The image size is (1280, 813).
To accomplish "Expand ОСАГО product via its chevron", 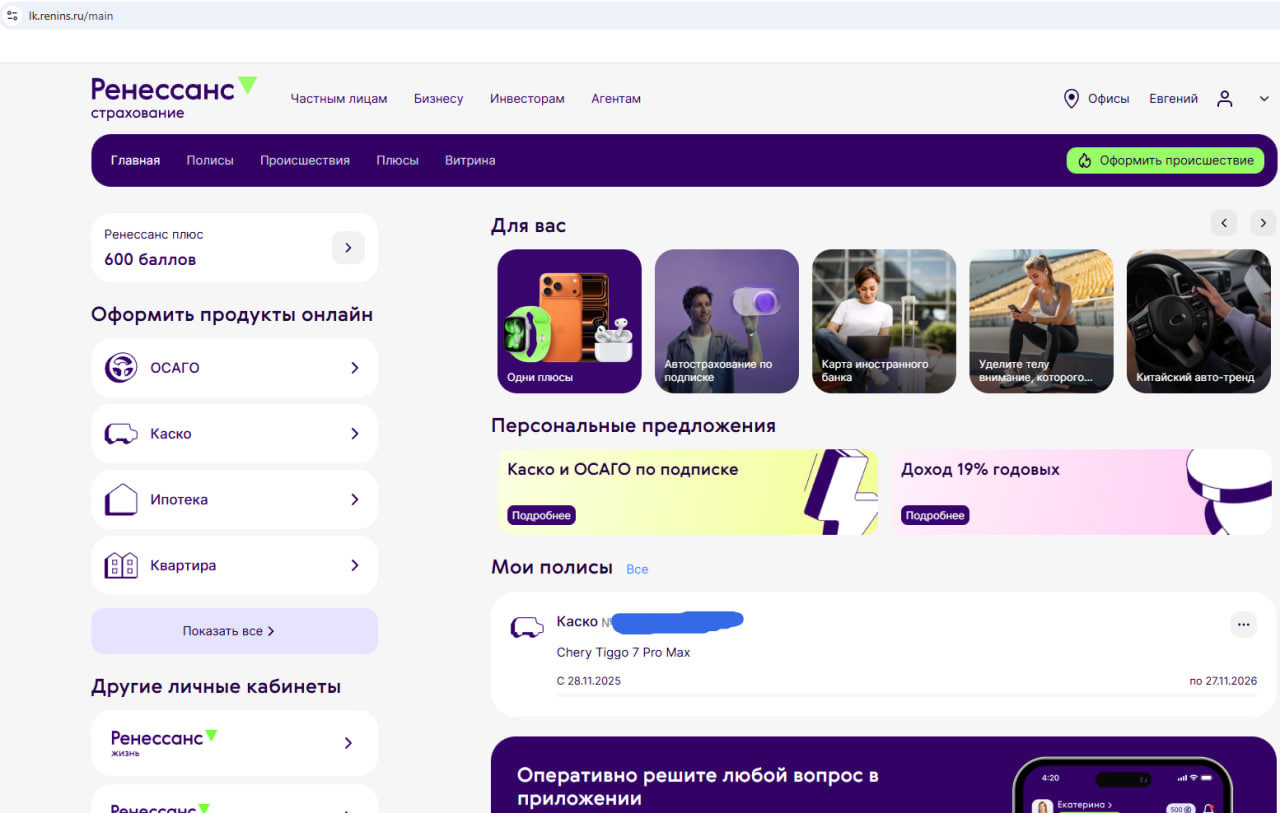I will point(355,368).
